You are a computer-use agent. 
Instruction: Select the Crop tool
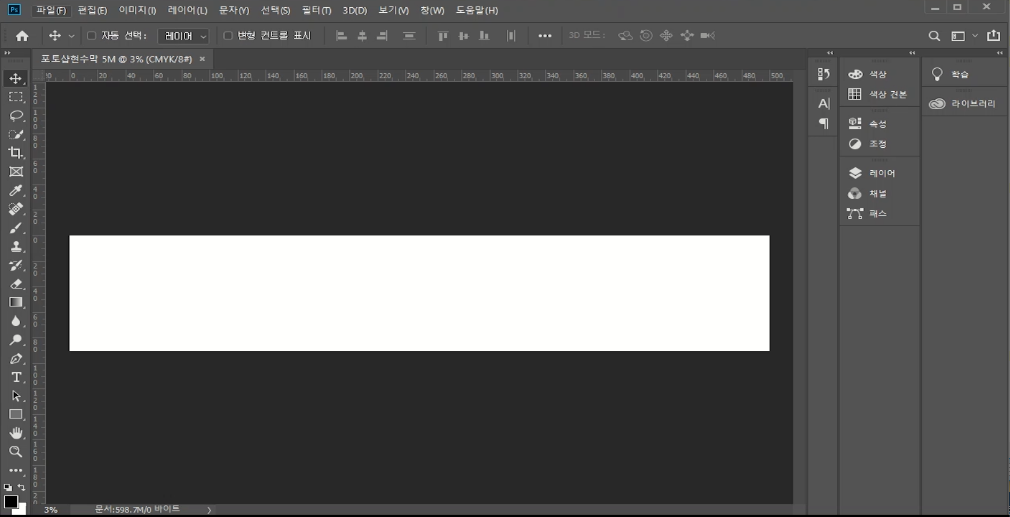click(x=15, y=153)
